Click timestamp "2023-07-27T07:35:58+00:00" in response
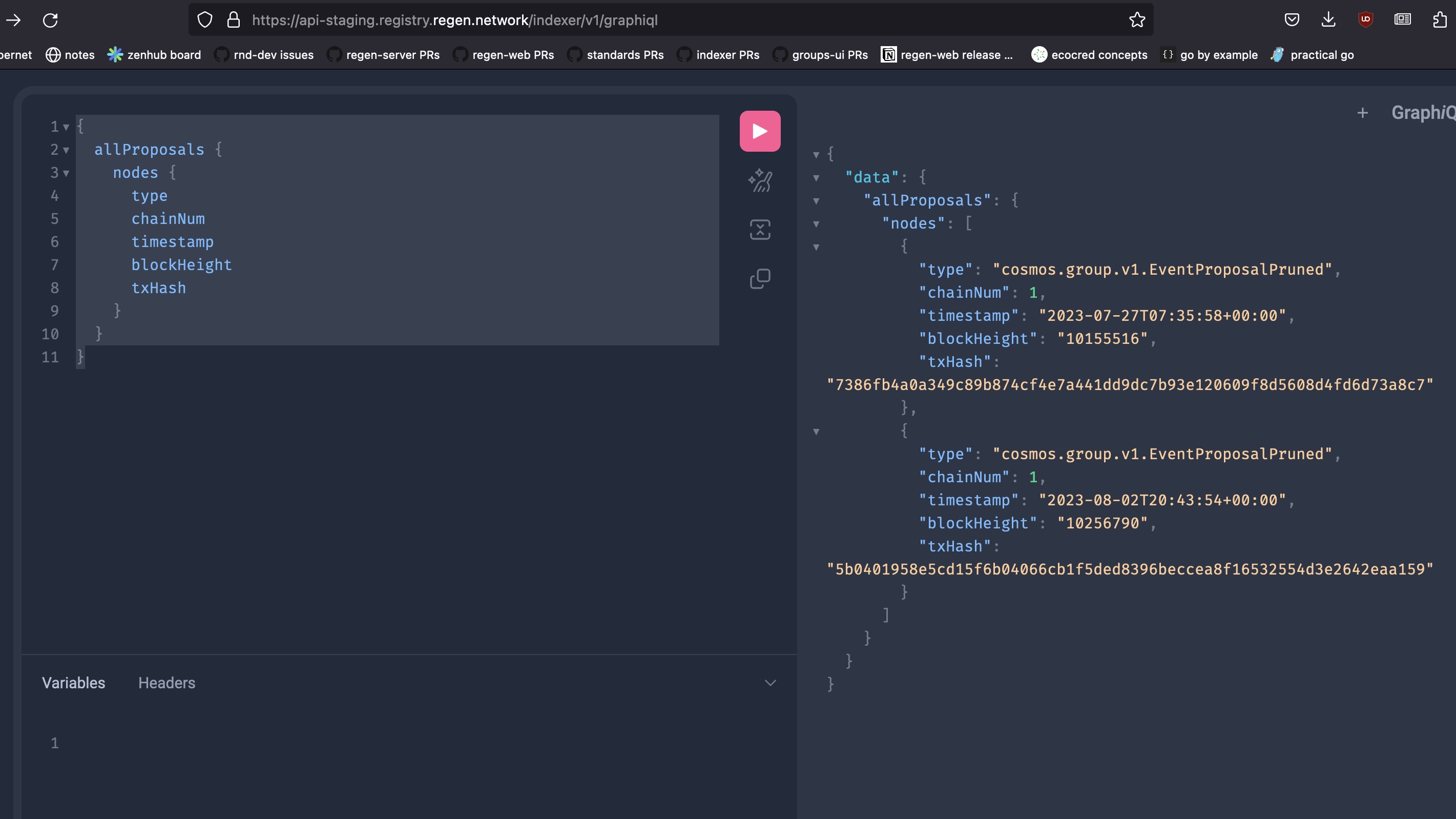The height and width of the screenshot is (819, 1456). [x=1162, y=316]
